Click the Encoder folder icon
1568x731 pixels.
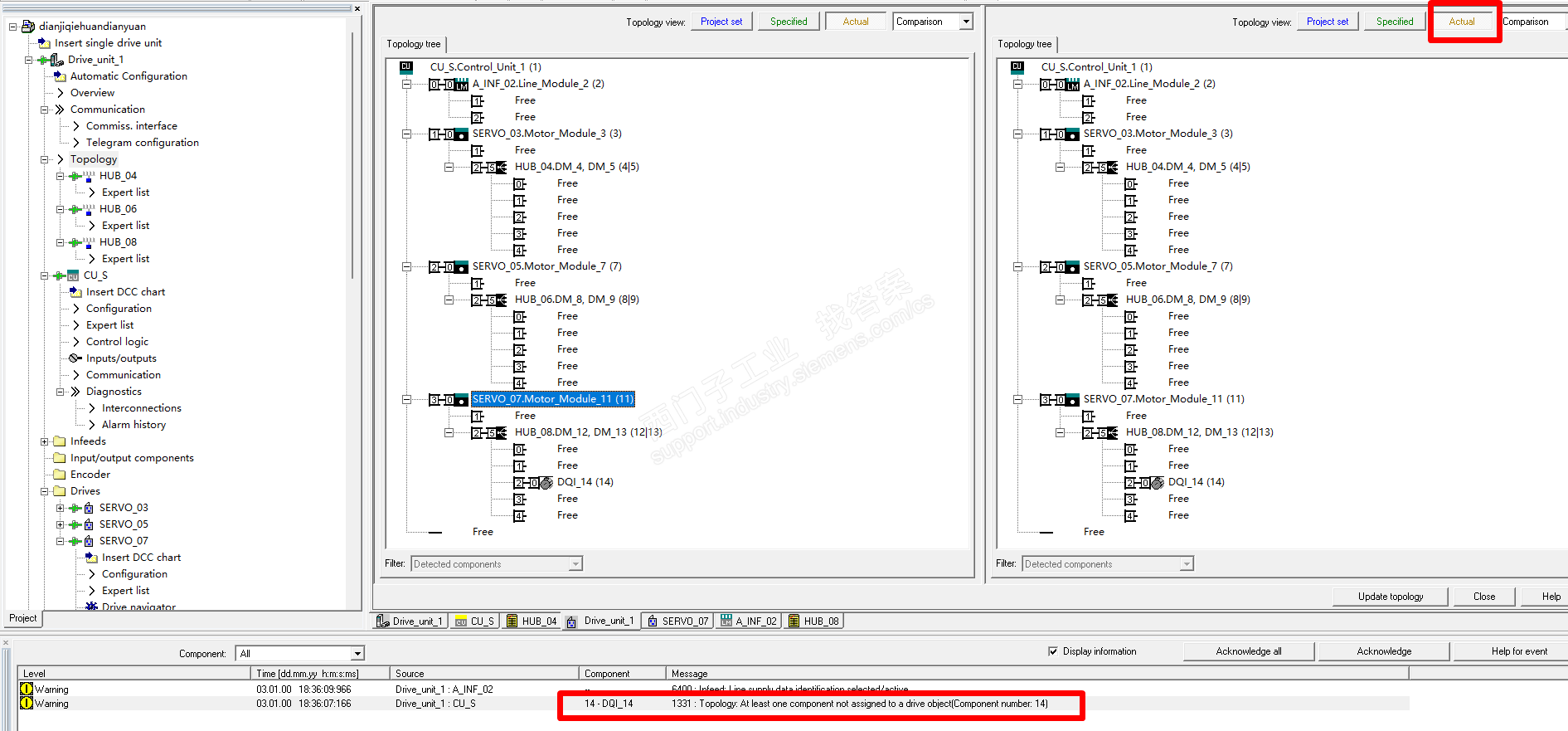(60, 475)
